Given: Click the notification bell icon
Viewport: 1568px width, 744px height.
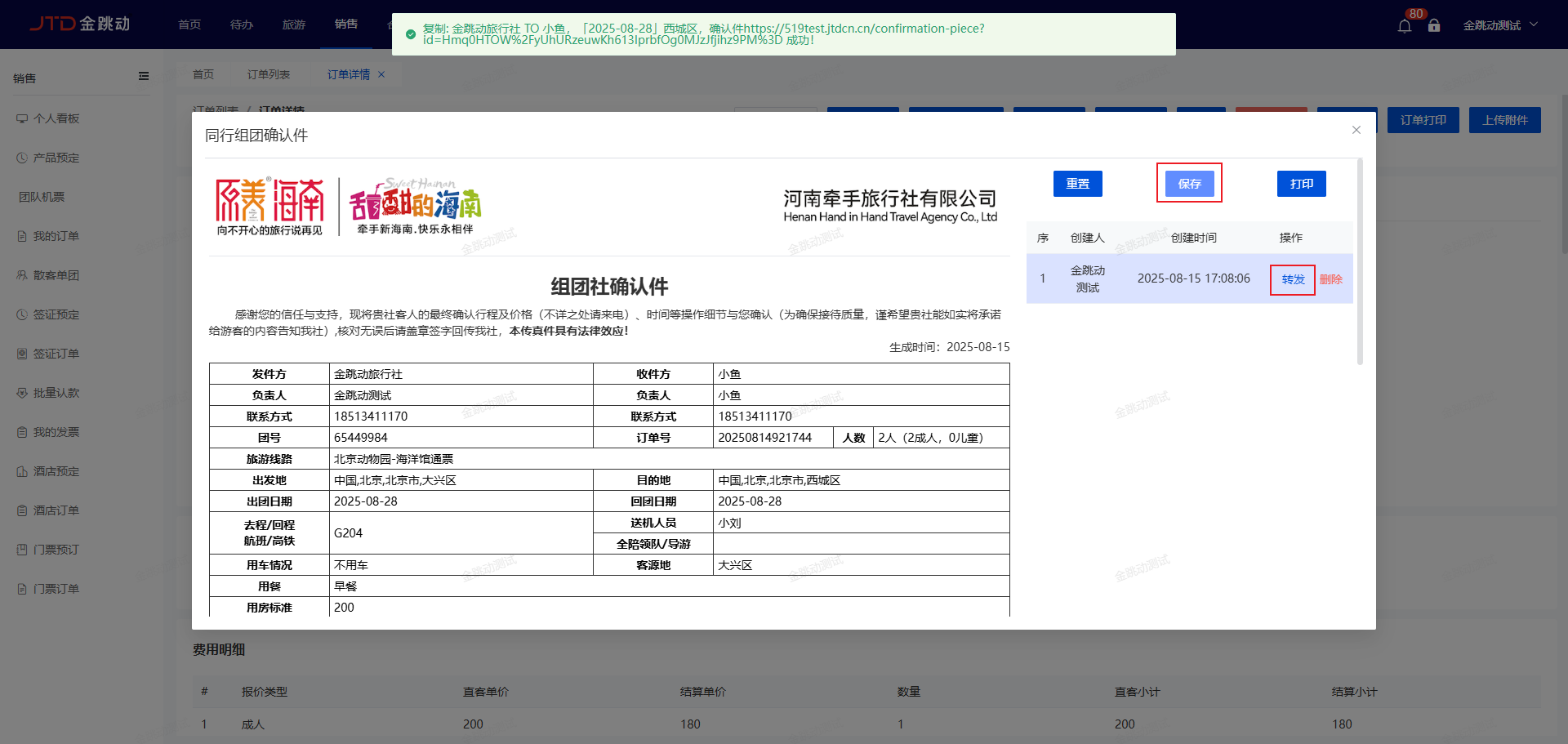Looking at the screenshot, I should tap(1404, 26).
